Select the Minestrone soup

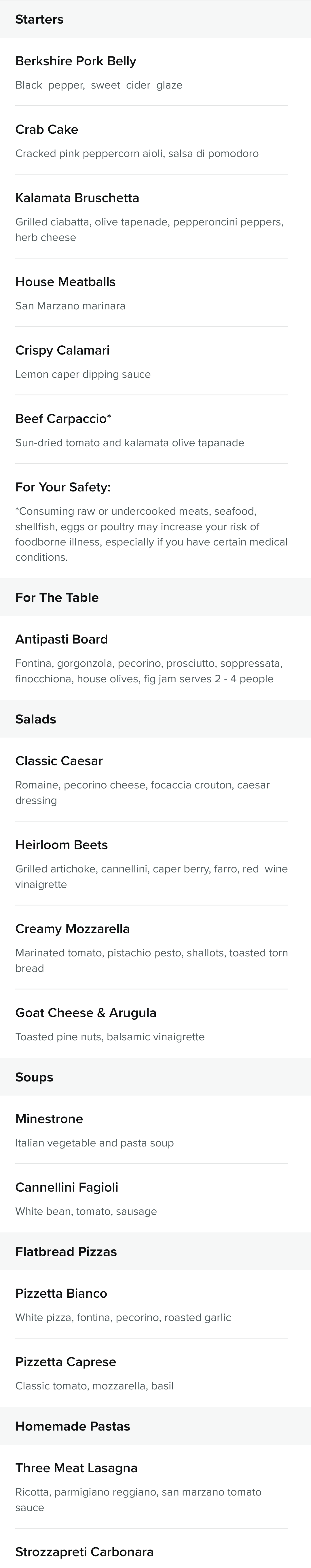(155, 1130)
